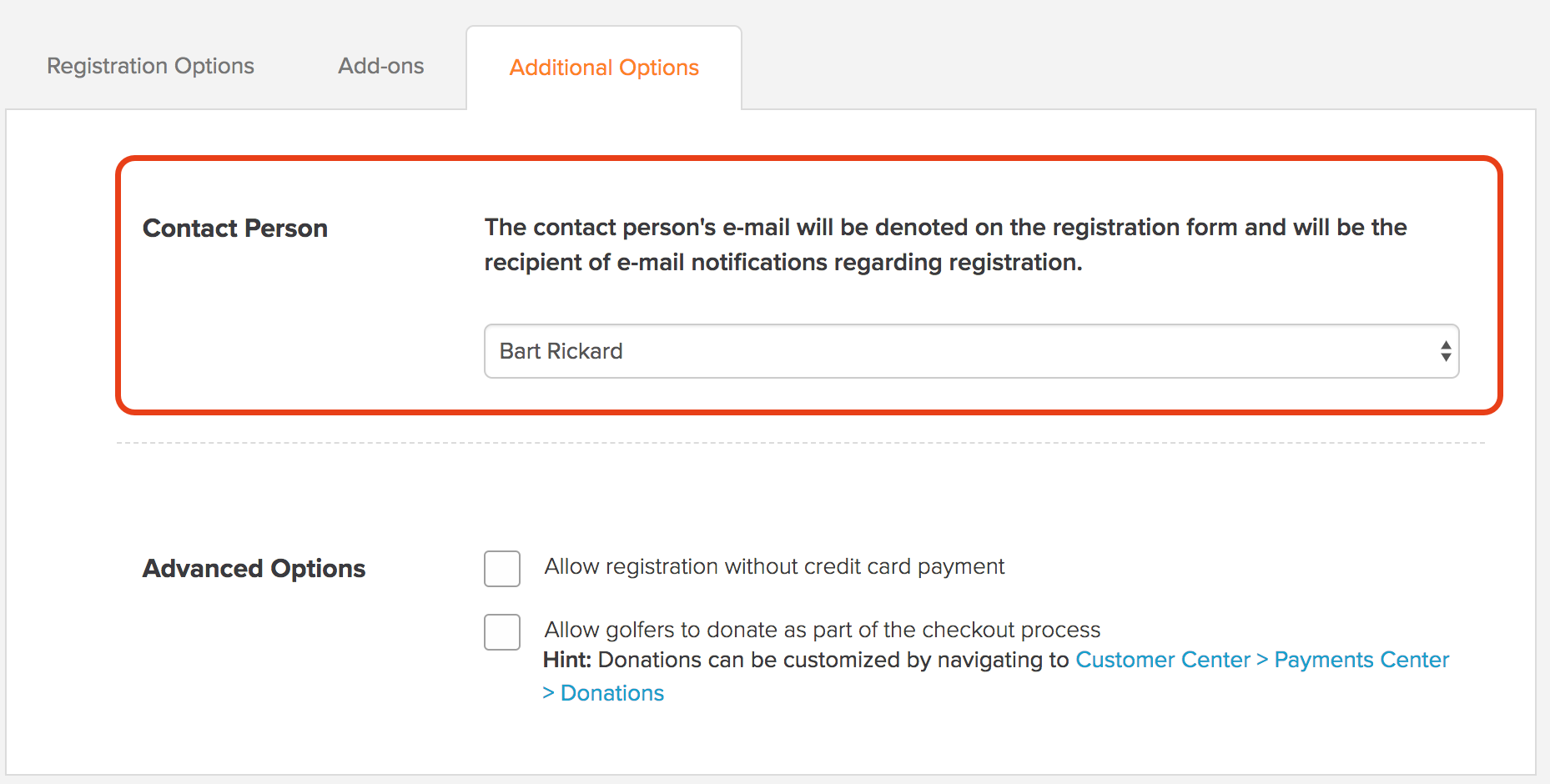Open the Add-ons tab
This screenshot has width=1550, height=784.
(381, 66)
